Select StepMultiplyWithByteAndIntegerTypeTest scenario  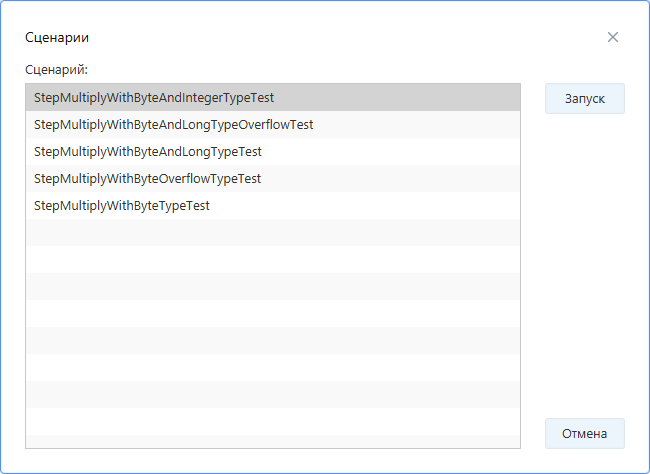pyautogui.click(x=154, y=98)
